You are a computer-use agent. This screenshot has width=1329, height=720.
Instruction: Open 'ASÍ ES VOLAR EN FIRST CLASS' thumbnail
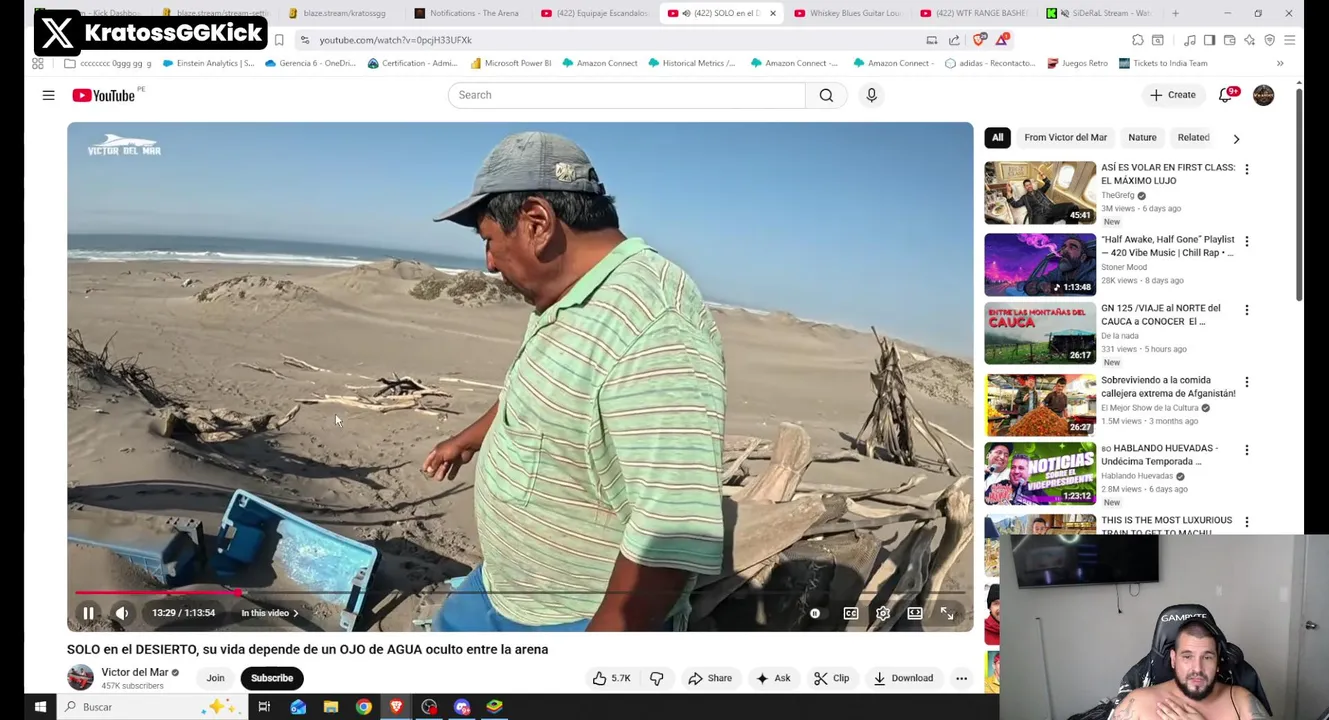1040,192
